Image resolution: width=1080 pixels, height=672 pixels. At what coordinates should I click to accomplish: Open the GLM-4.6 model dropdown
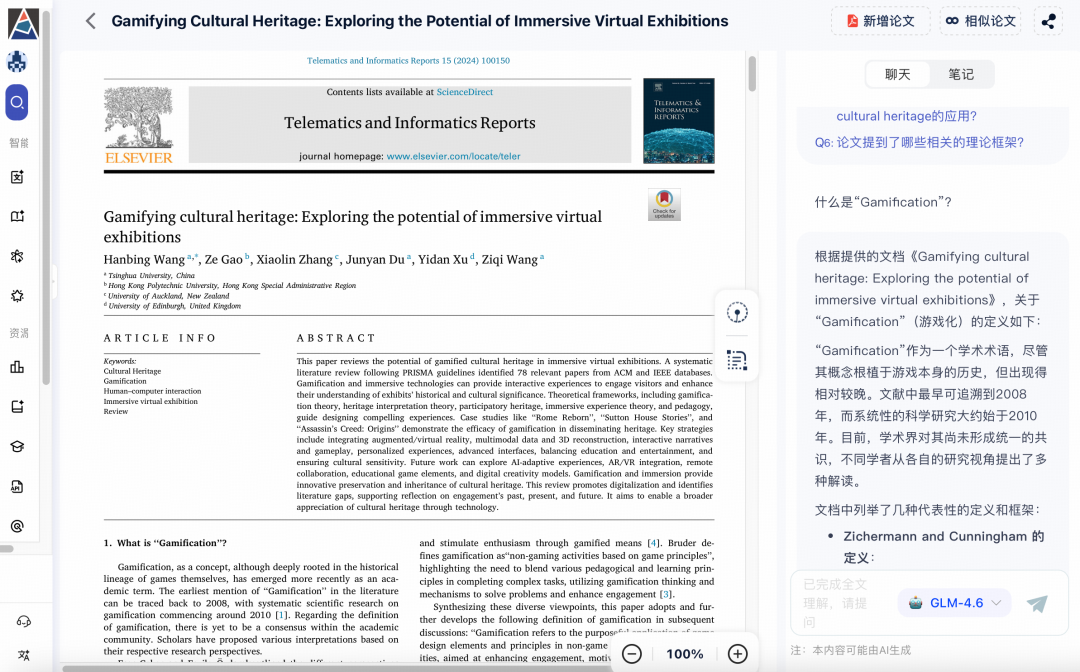(955, 603)
